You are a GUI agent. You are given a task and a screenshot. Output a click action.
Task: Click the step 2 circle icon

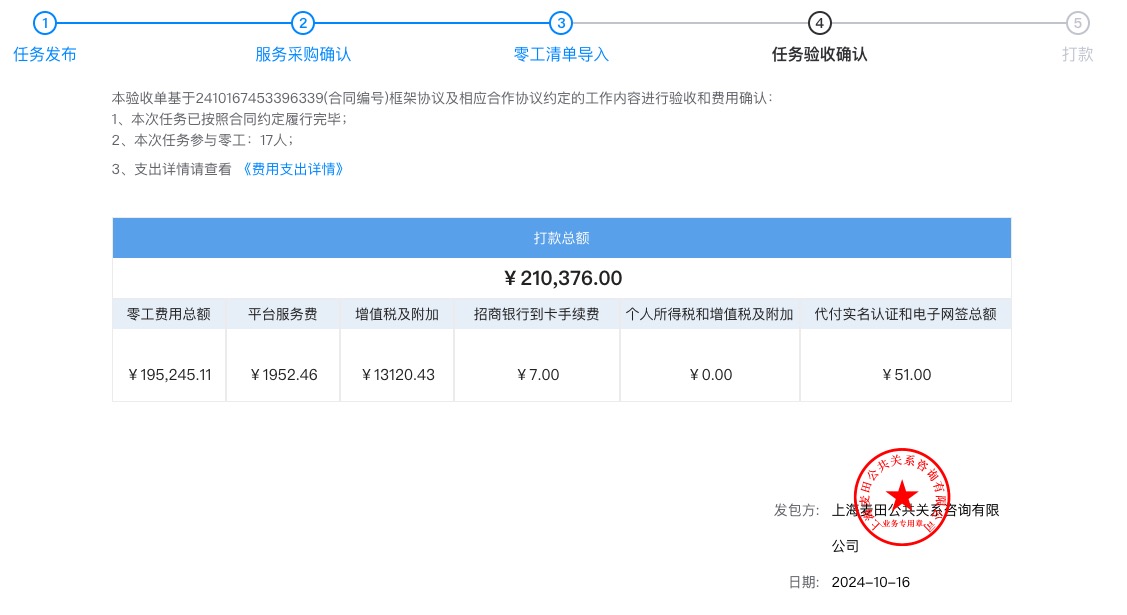[303, 23]
